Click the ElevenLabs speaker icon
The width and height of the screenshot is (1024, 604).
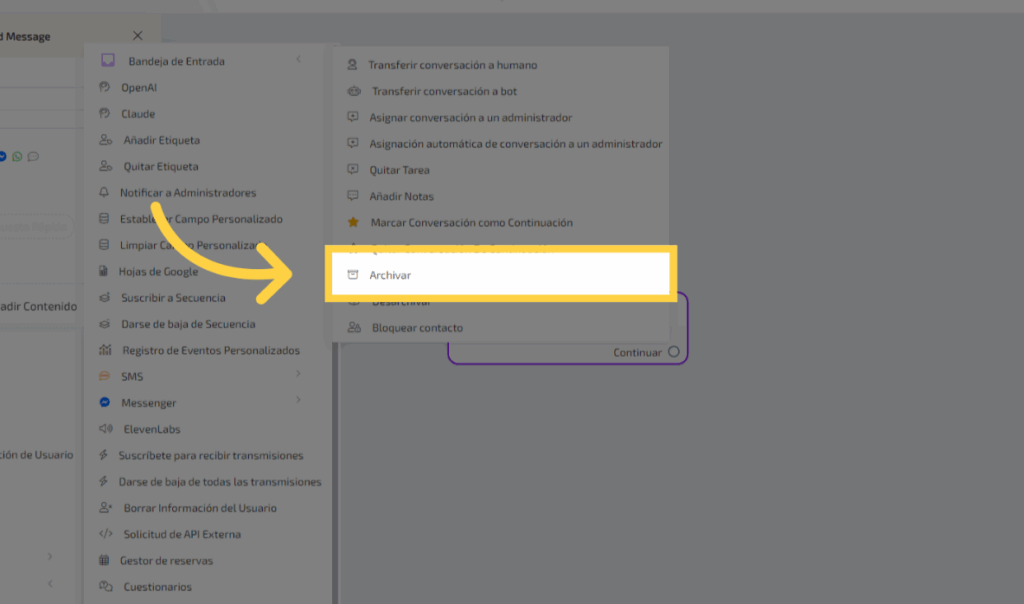(x=104, y=429)
